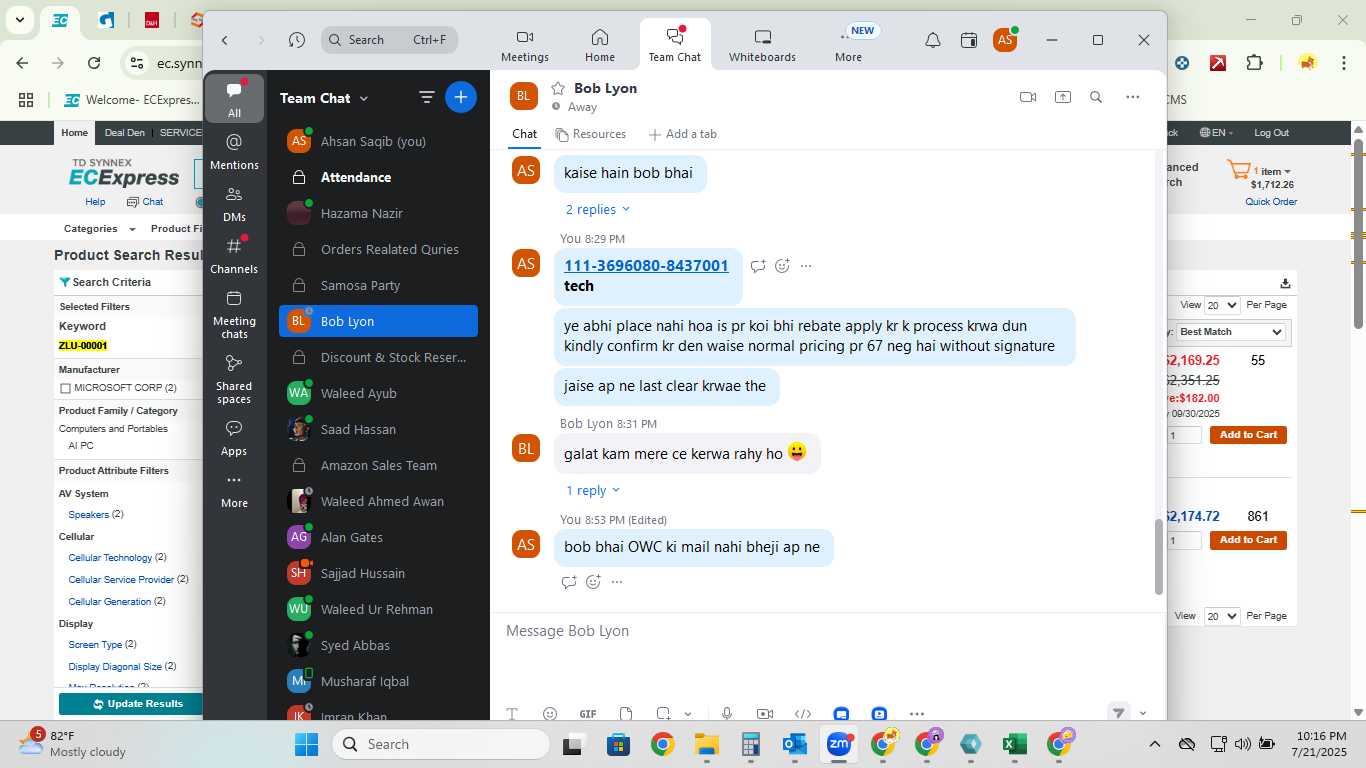
Task: Tick the MICROSOFT CORP checkbox in ECExpress
Action: click(65, 388)
